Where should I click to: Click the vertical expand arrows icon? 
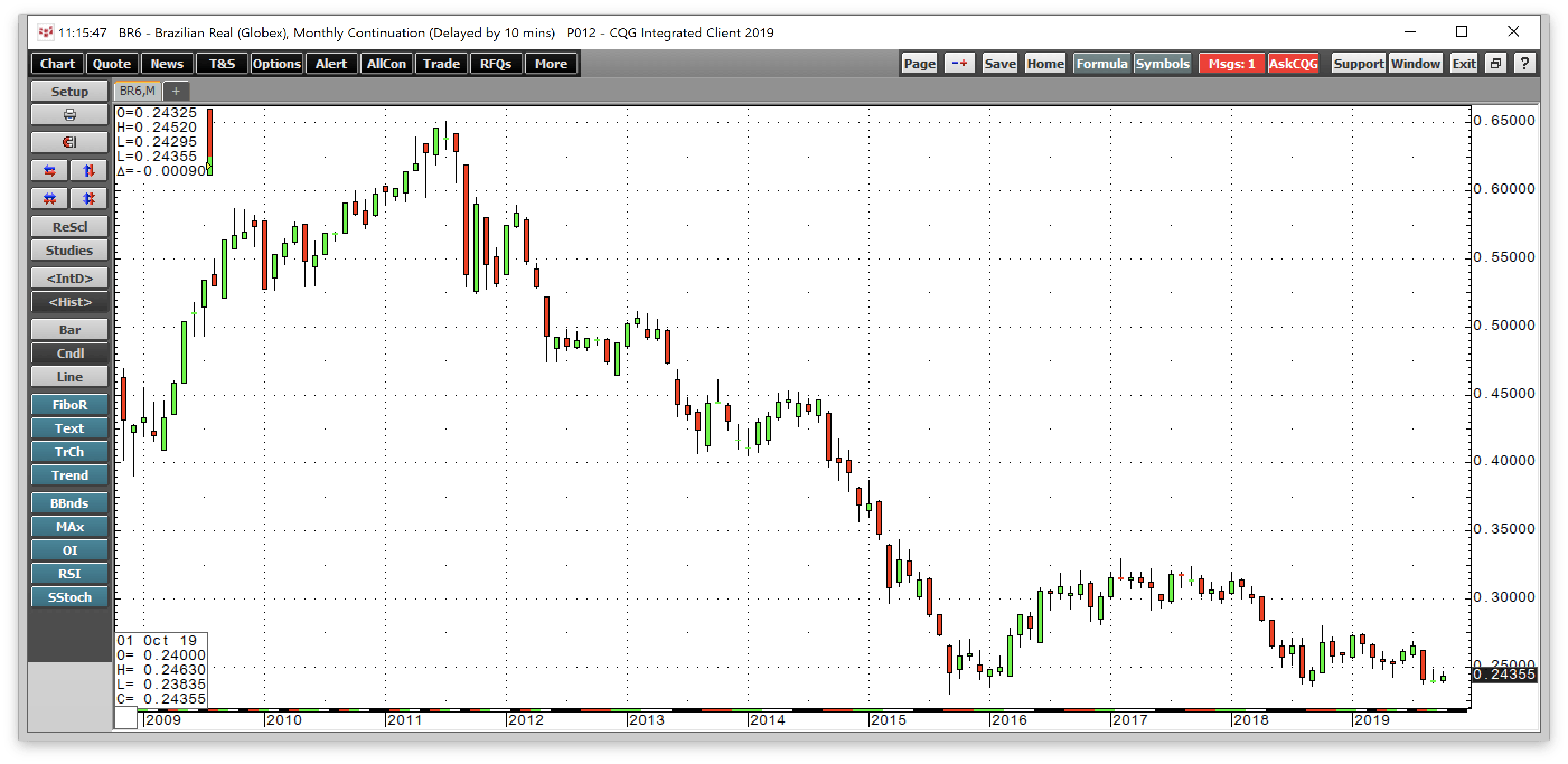pos(89,171)
